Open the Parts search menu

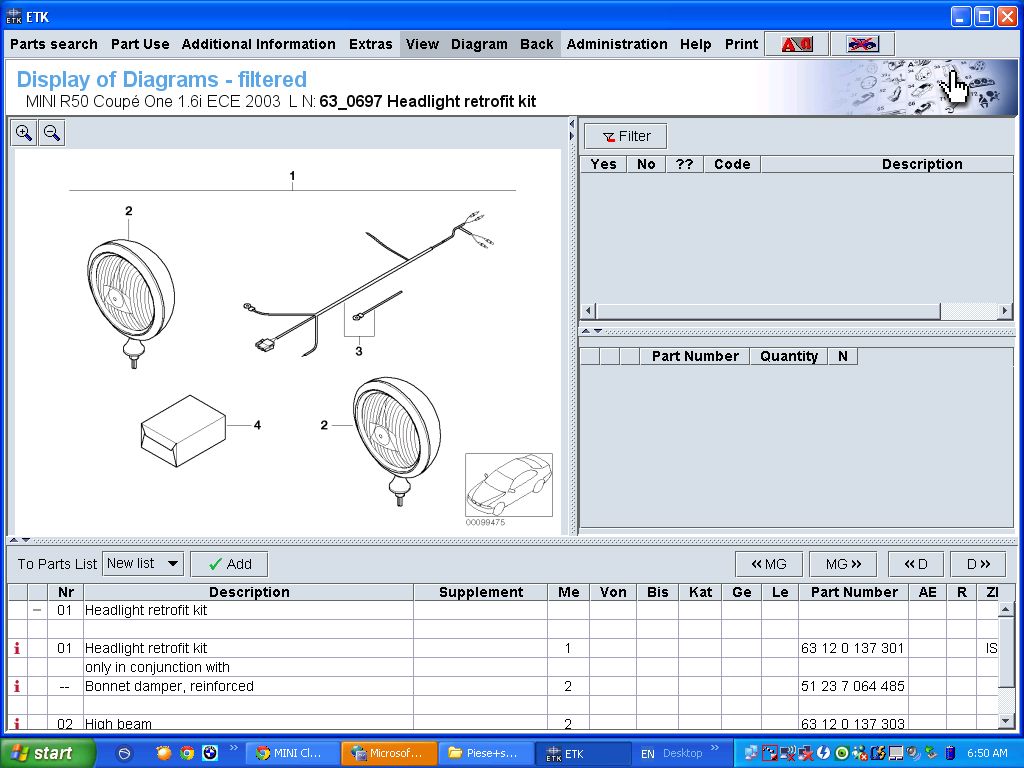54,44
